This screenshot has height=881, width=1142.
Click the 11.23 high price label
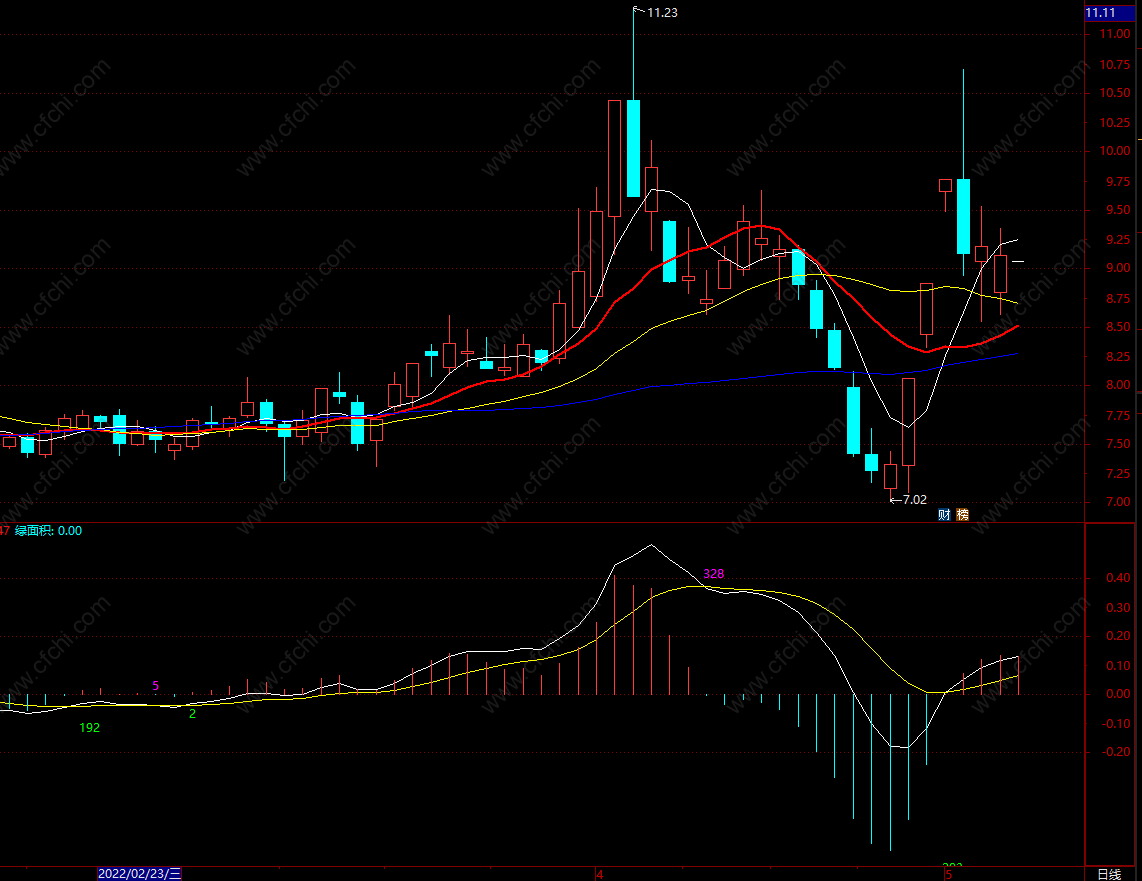pos(662,12)
